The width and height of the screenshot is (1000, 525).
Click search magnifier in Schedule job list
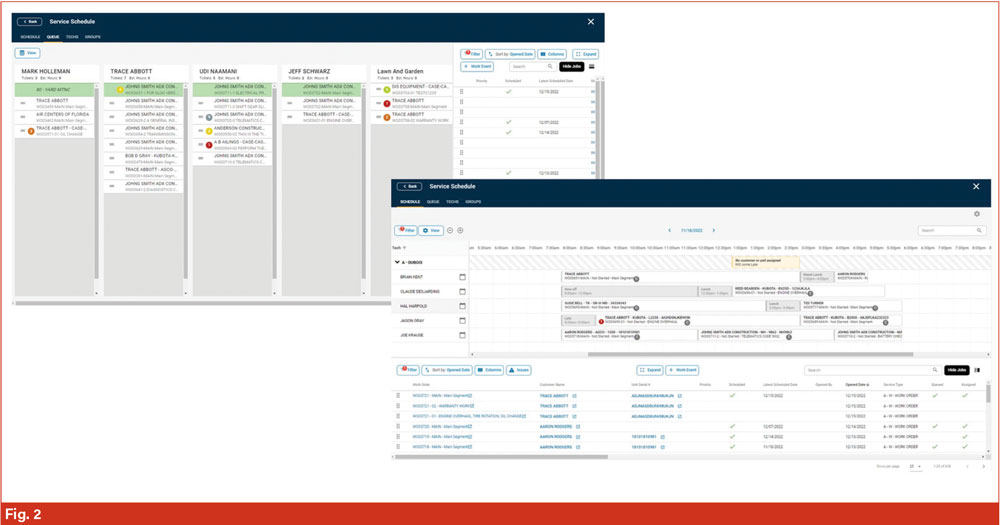pos(935,370)
